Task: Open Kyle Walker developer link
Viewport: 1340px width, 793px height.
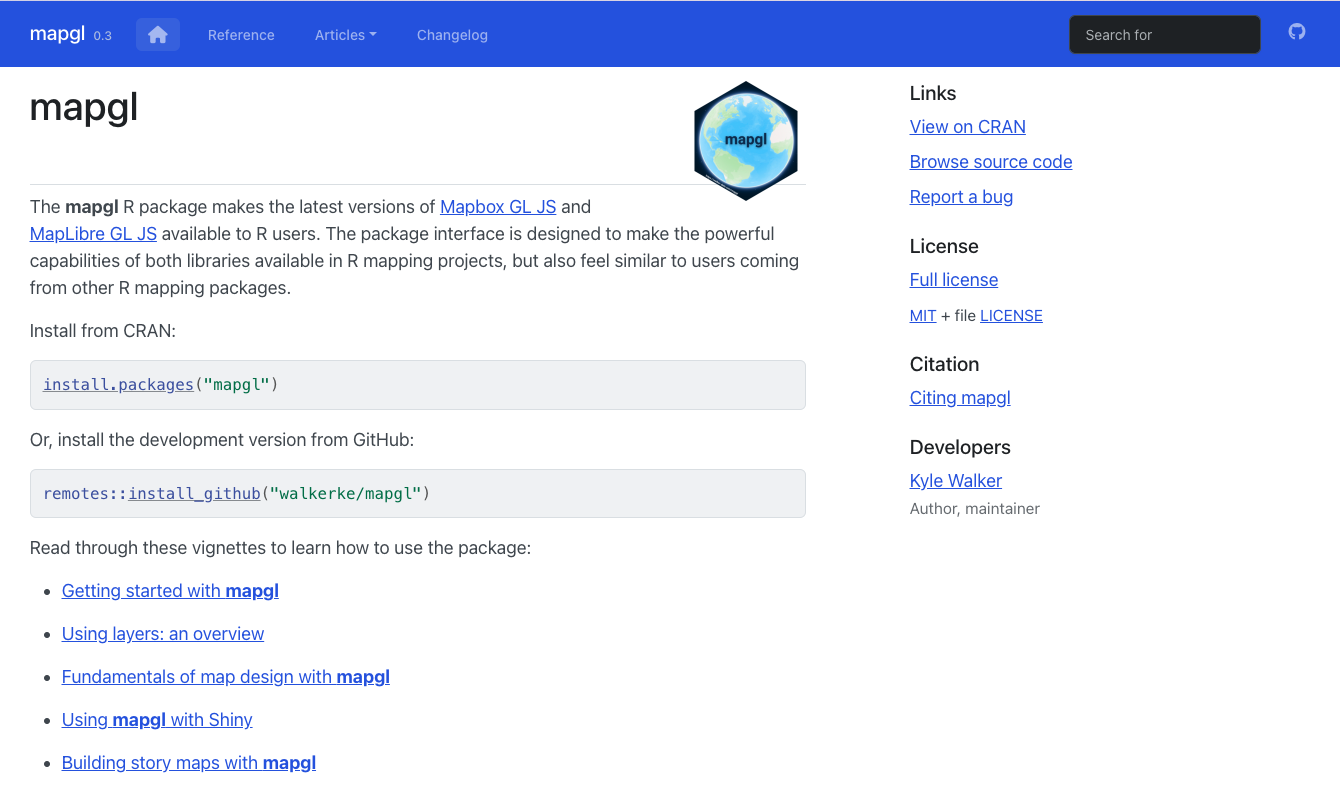Action: click(x=955, y=481)
